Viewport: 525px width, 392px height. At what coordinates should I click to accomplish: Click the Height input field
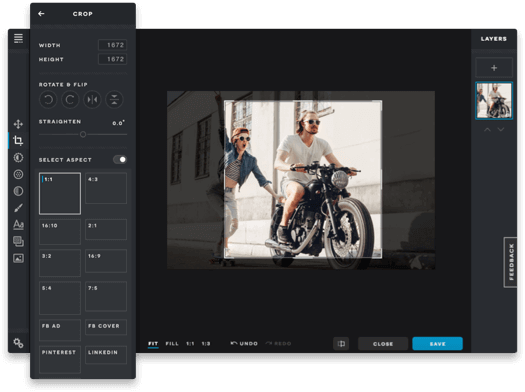(112, 59)
